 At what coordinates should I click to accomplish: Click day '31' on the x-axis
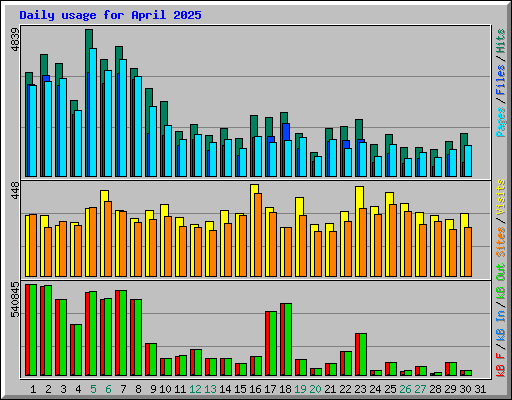pyautogui.click(x=480, y=389)
